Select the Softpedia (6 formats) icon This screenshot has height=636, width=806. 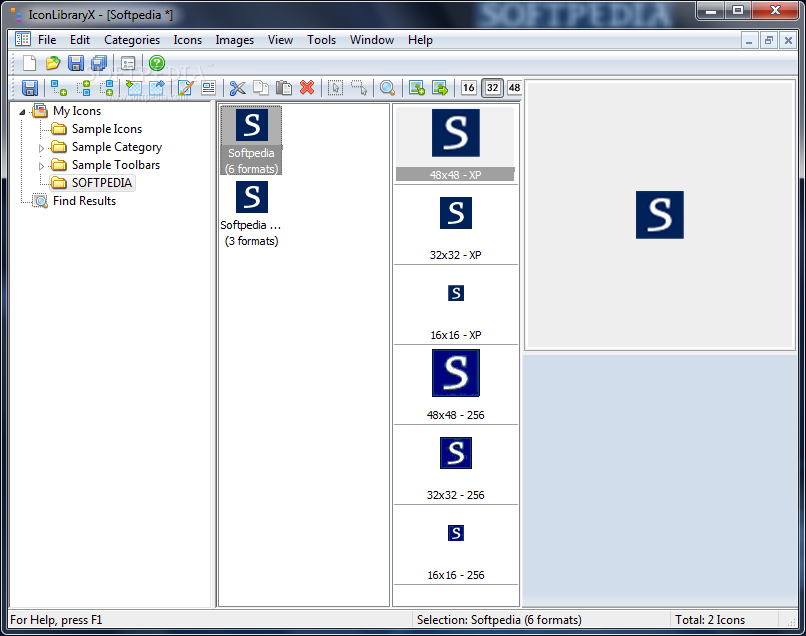[x=251, y=140]
